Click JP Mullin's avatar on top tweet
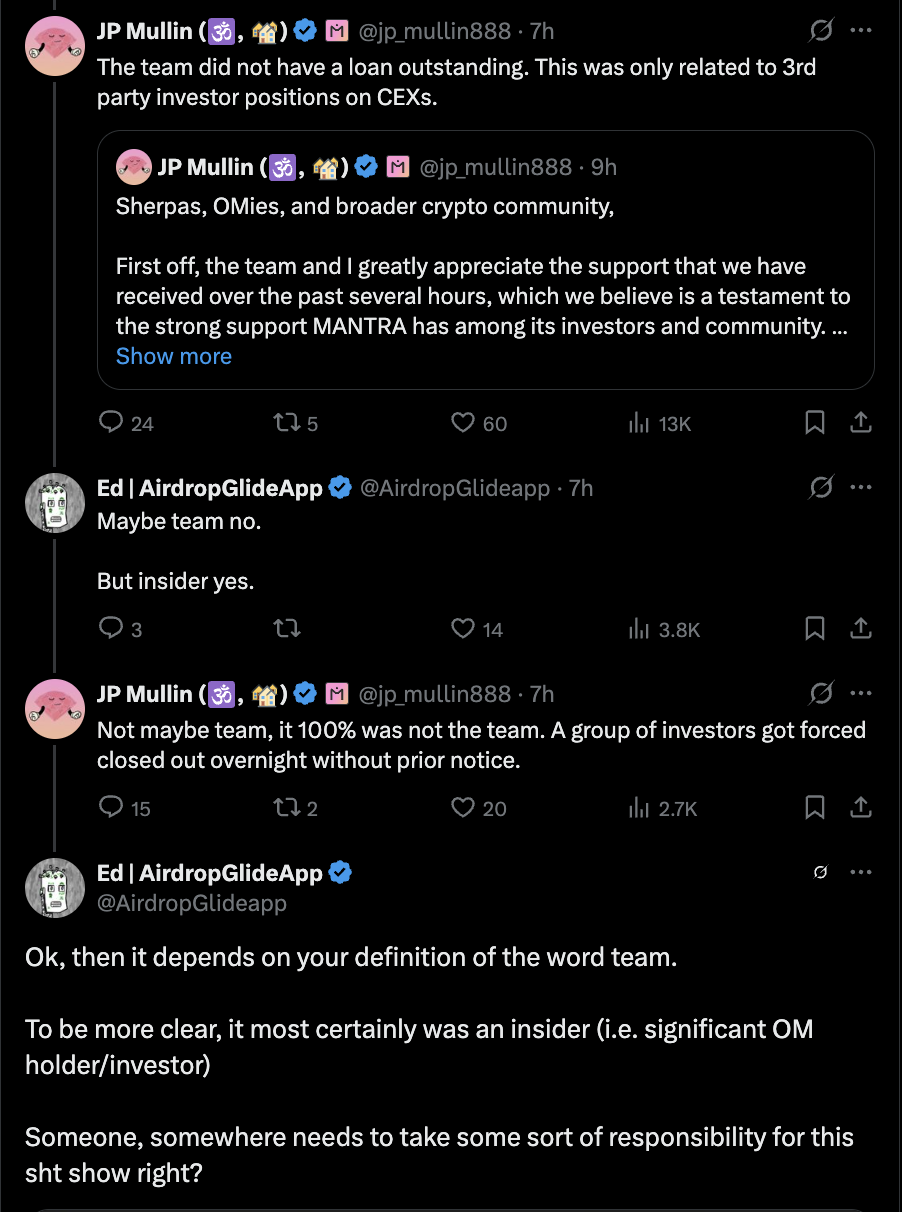902x1212 pixels. click(55, 46)
